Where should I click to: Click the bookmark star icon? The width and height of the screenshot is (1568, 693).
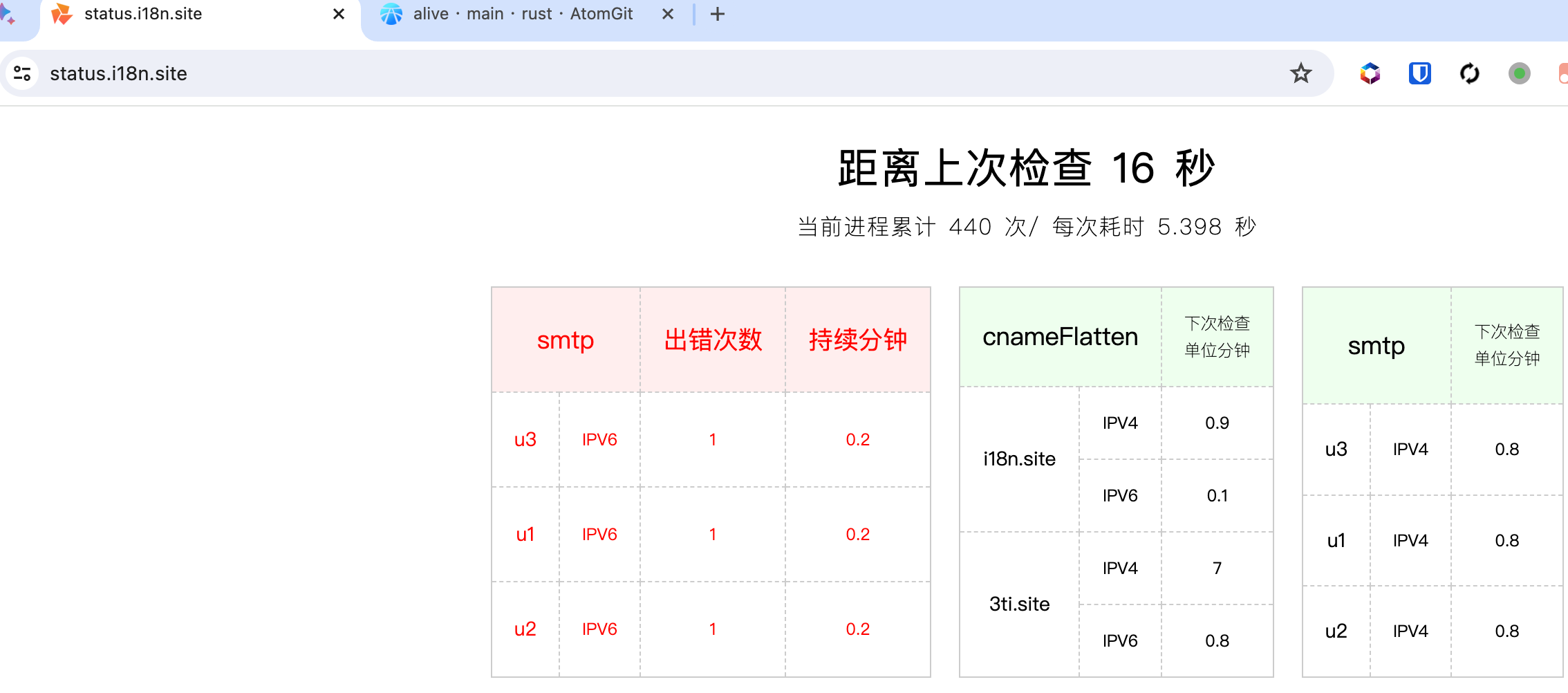point(1300,73)
